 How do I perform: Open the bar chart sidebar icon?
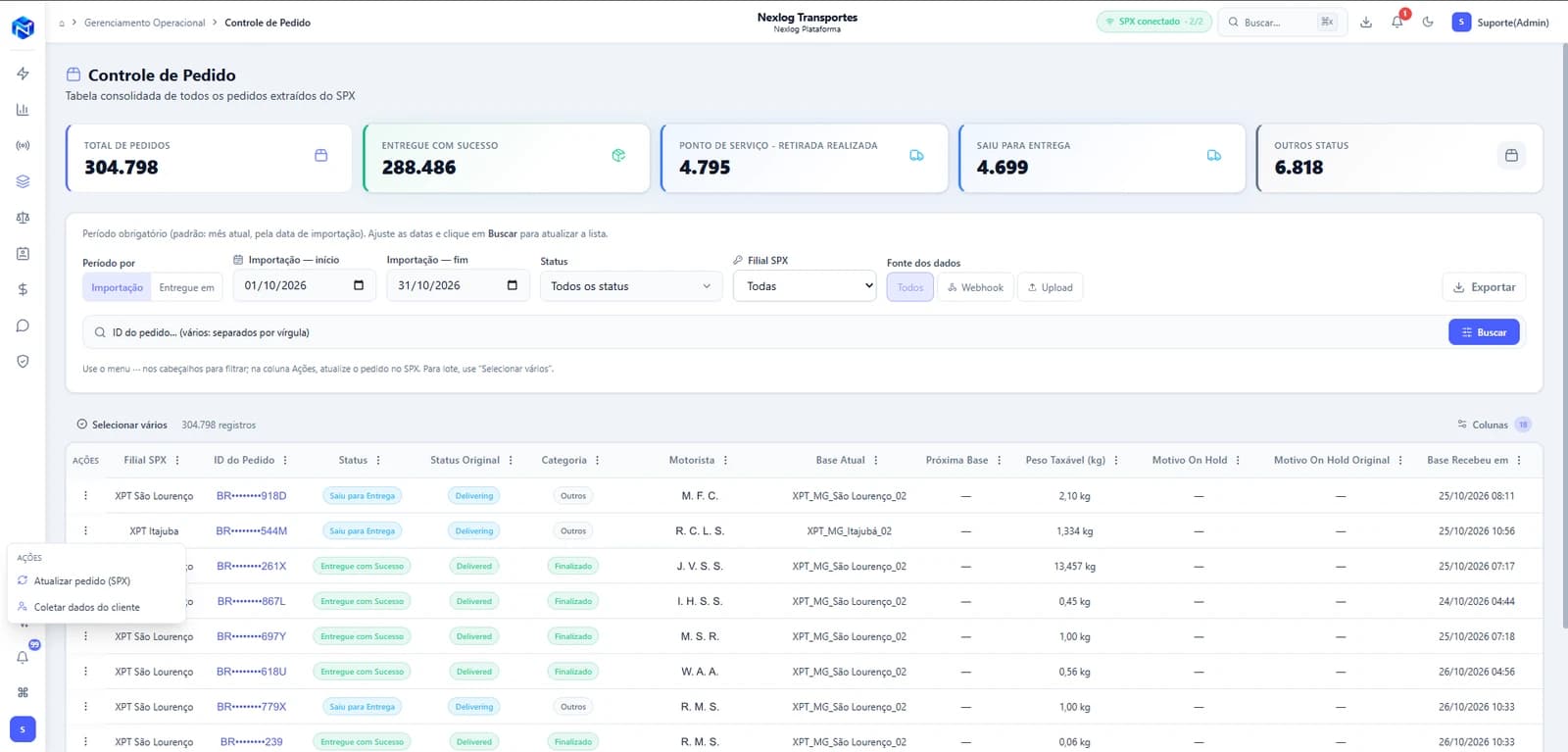(23, 110)
